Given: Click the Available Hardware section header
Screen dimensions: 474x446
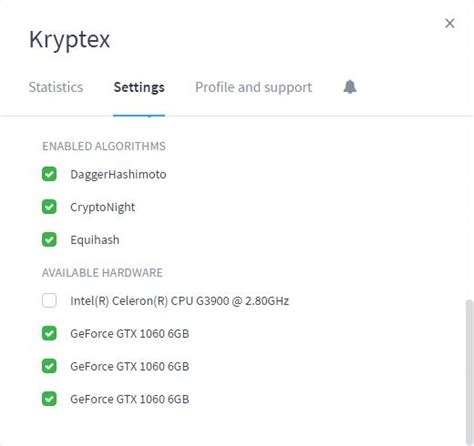Looking at the screenshot, I should [102, 273].
